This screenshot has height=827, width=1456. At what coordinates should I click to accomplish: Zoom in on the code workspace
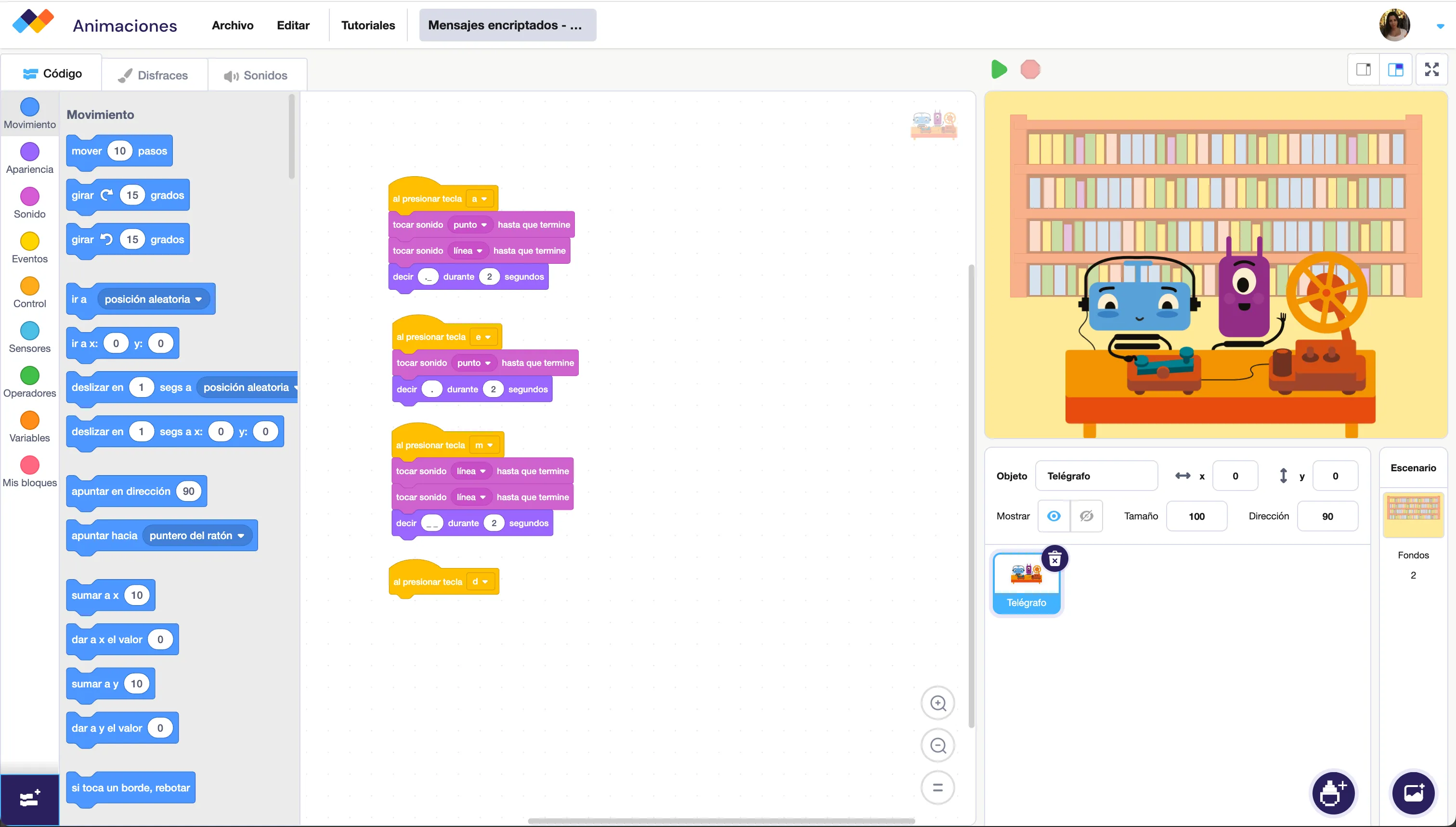point(937,703)
